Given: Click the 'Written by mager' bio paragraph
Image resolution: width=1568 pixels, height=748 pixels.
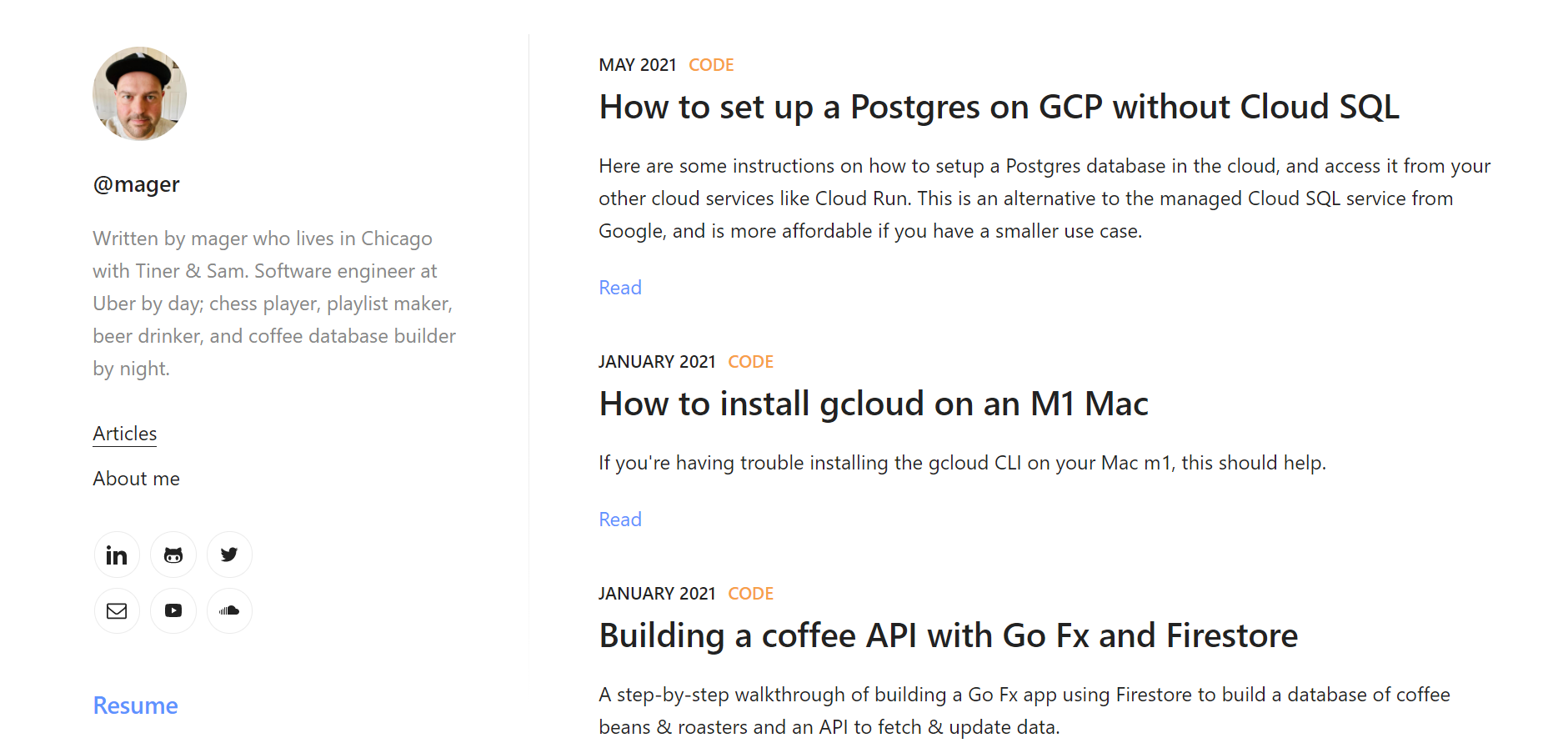Looking at the screenshot, I should 274,304.
